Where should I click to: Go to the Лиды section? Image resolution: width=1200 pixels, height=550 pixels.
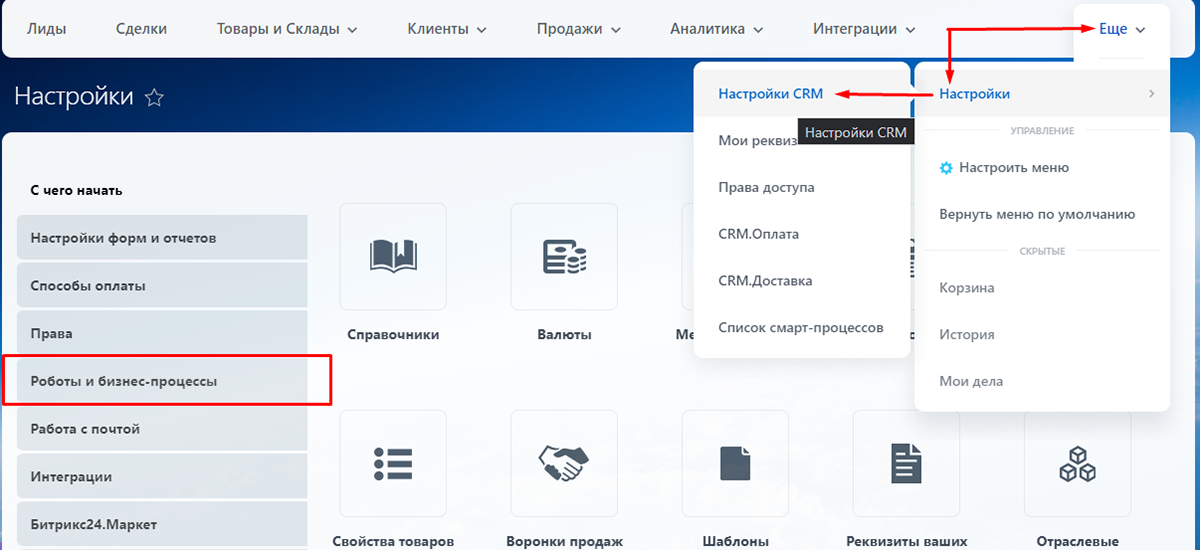coord(46,29)
